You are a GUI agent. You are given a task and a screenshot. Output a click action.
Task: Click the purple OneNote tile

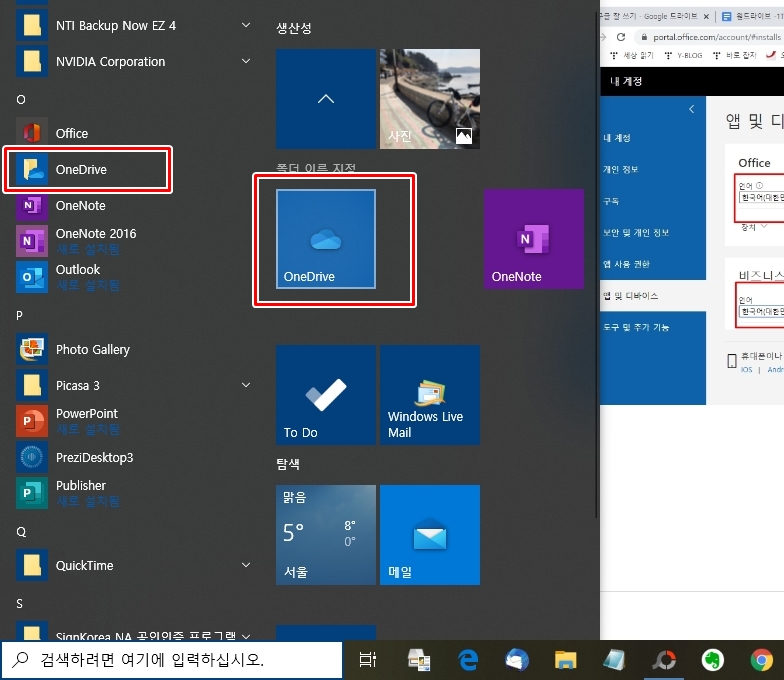coord(534,239)
